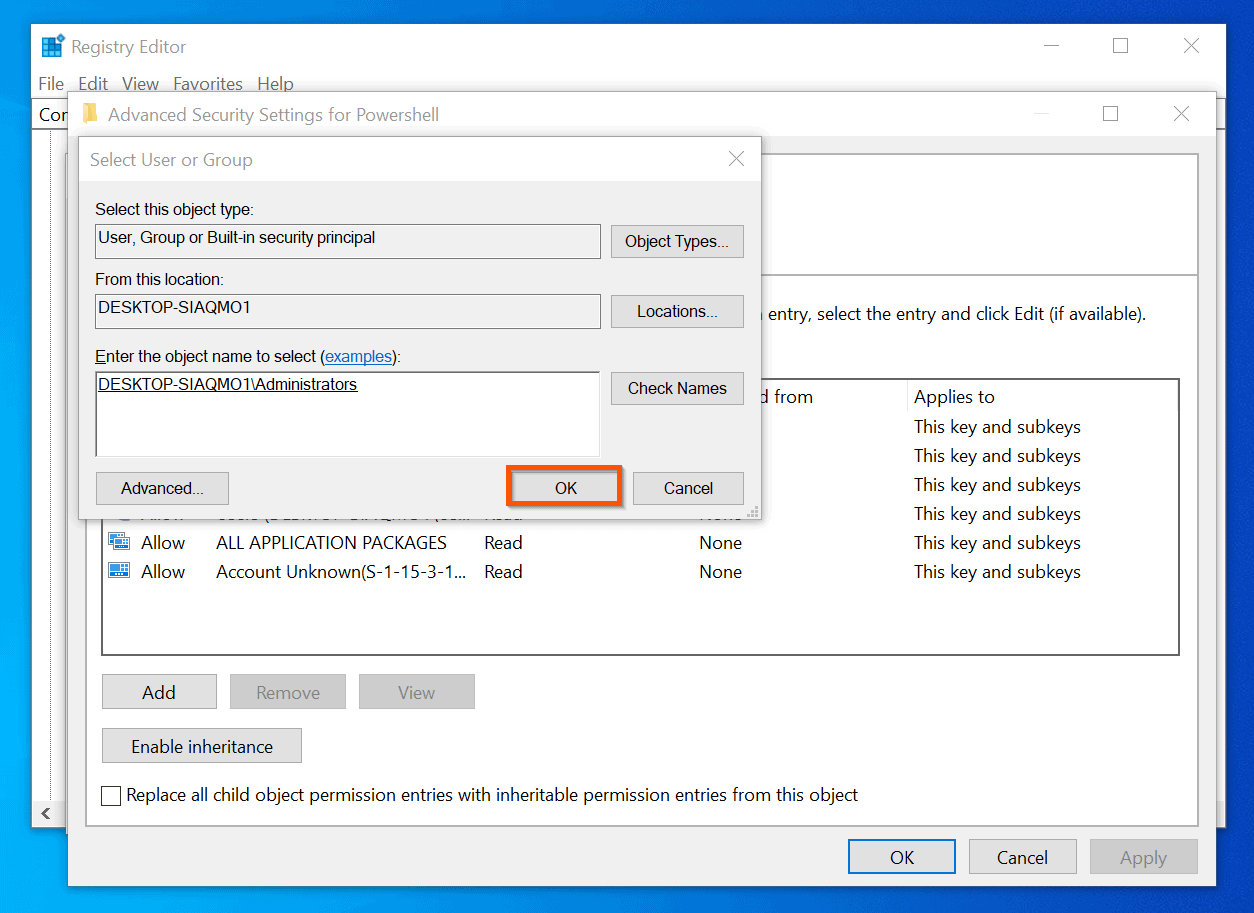
Task: Click the Registry Editor left scroll arrow
Action: [46, 814]
